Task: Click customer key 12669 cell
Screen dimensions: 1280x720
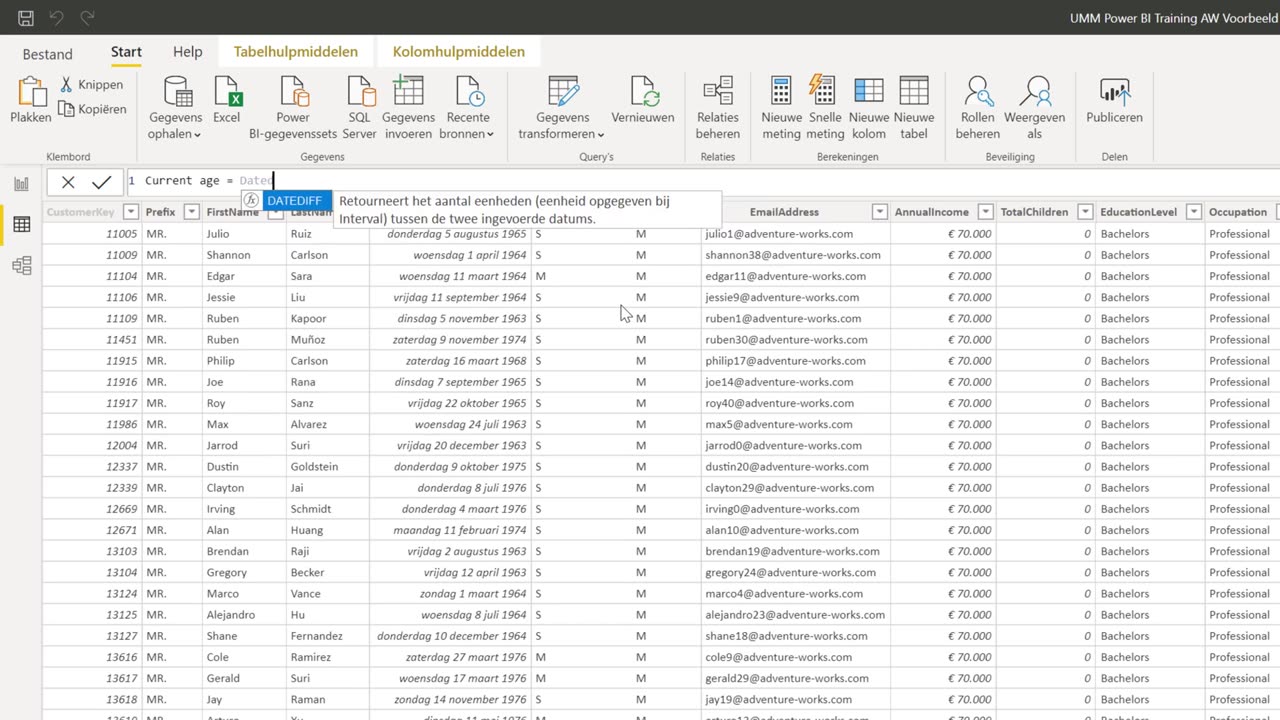Action: coord(121,509)
